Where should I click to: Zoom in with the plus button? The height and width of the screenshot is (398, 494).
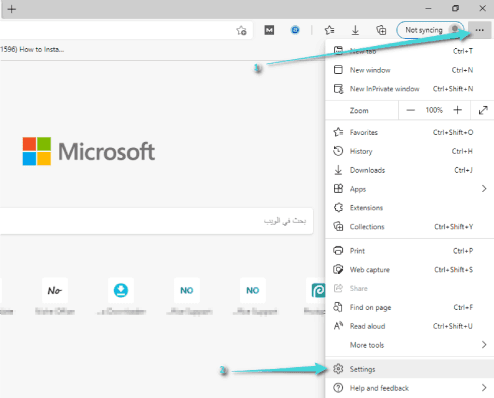click(458, 110)
